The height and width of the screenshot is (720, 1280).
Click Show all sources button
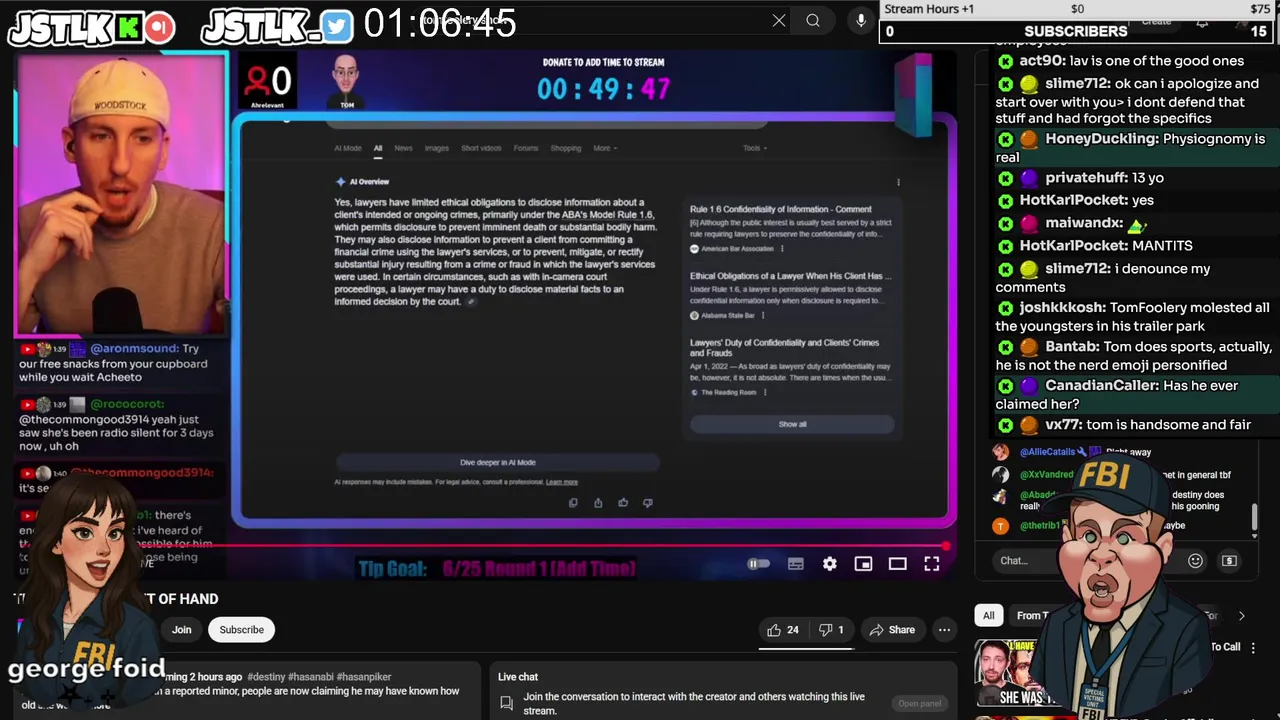(792, 424)
